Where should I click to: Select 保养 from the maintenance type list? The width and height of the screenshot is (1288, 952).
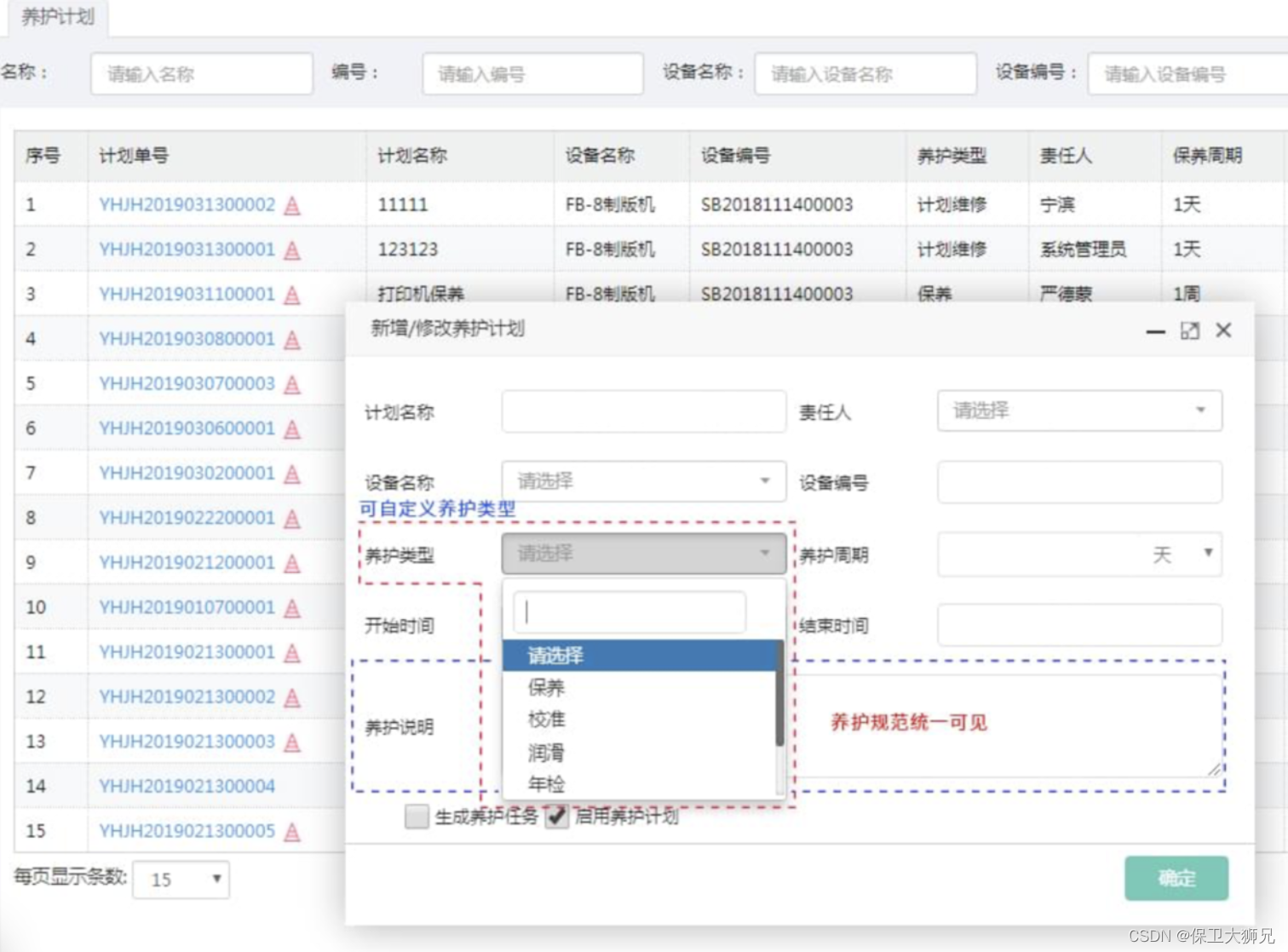pos(547,687)
